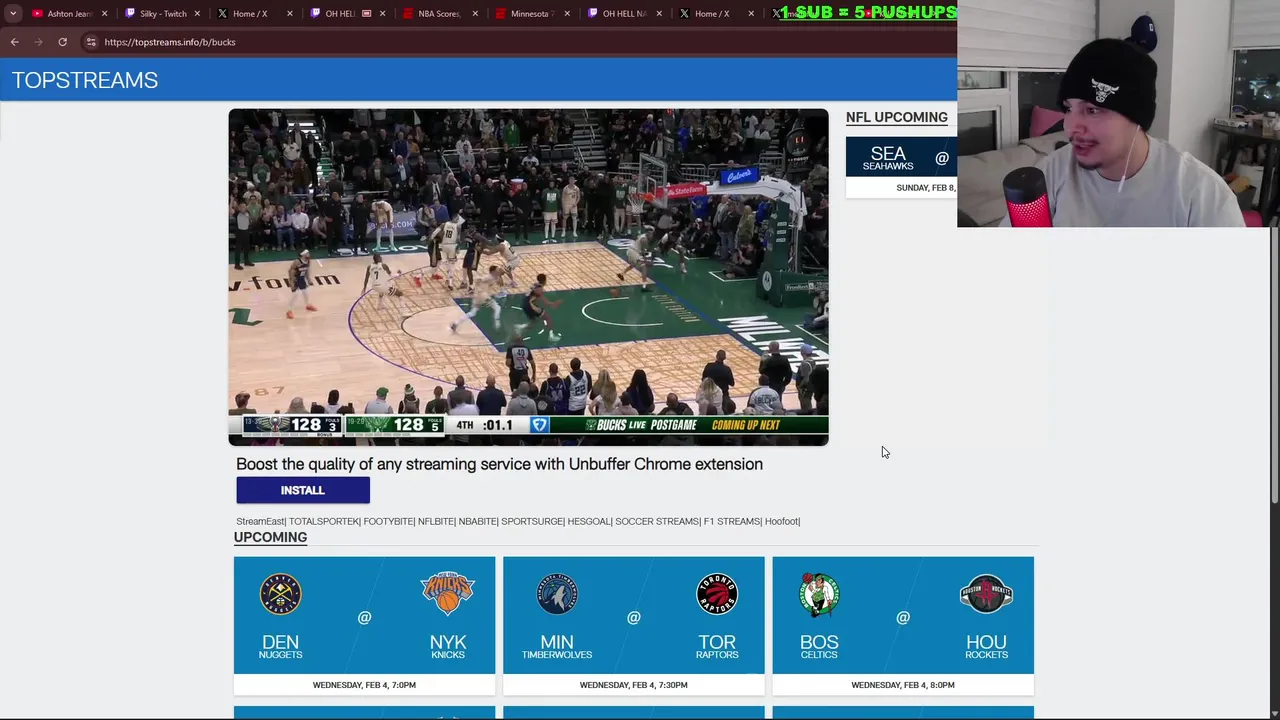Close the NBA Scores tab

[x=475, y=14]
